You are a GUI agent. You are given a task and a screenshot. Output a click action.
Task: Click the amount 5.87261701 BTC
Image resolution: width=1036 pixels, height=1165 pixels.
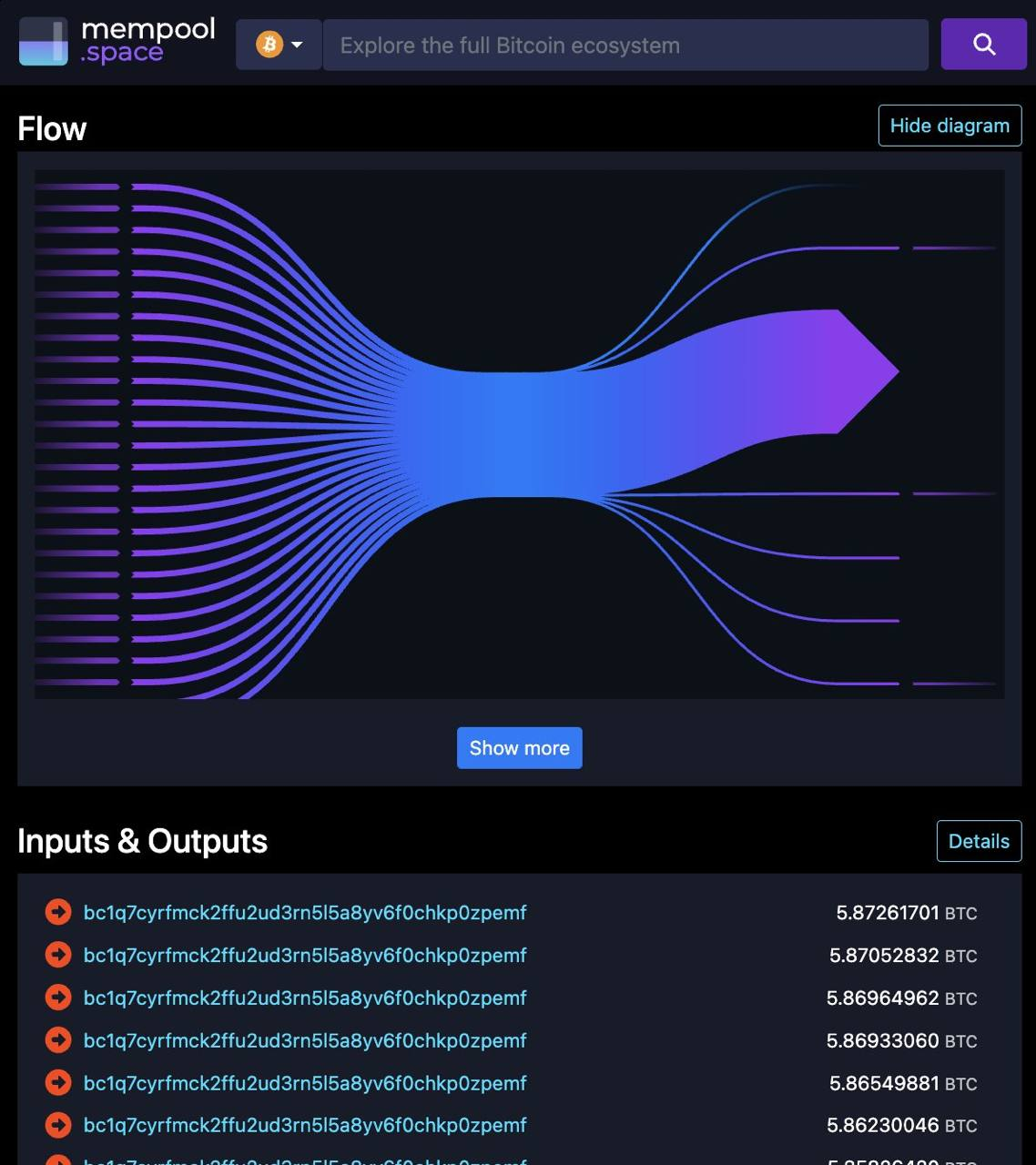click(906, 913)
